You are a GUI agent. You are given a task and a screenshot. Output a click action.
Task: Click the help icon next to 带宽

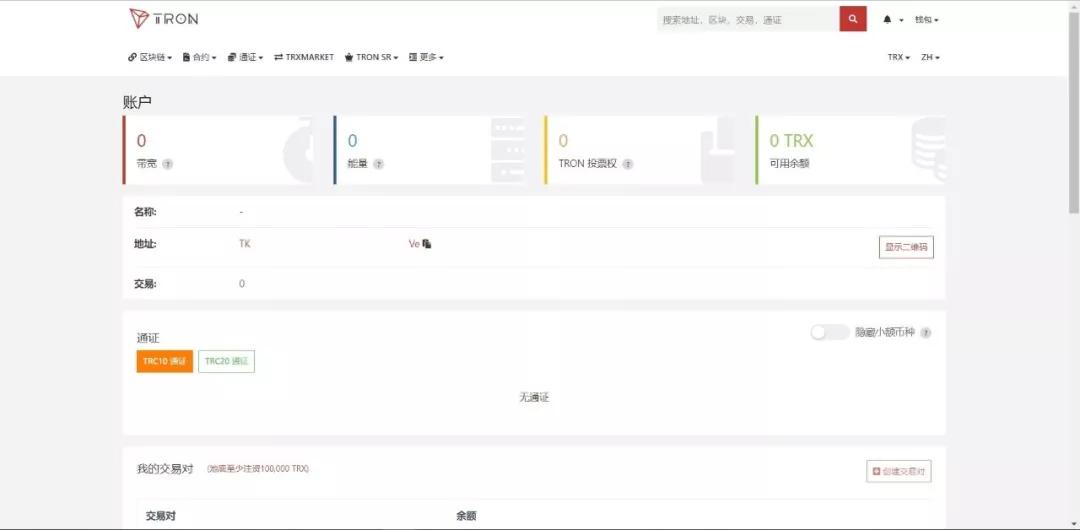167,165
